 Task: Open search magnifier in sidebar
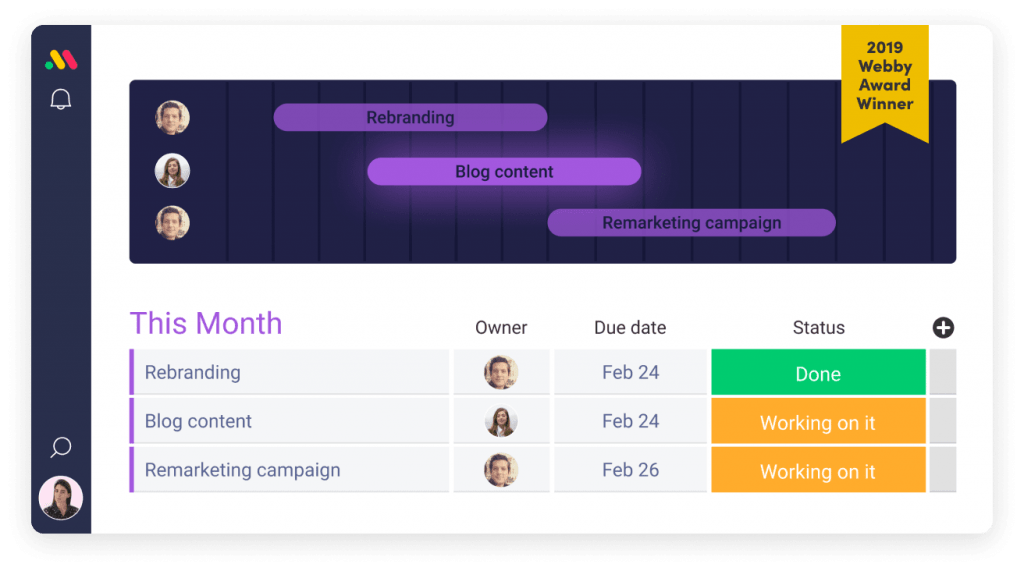coord(61,447)
